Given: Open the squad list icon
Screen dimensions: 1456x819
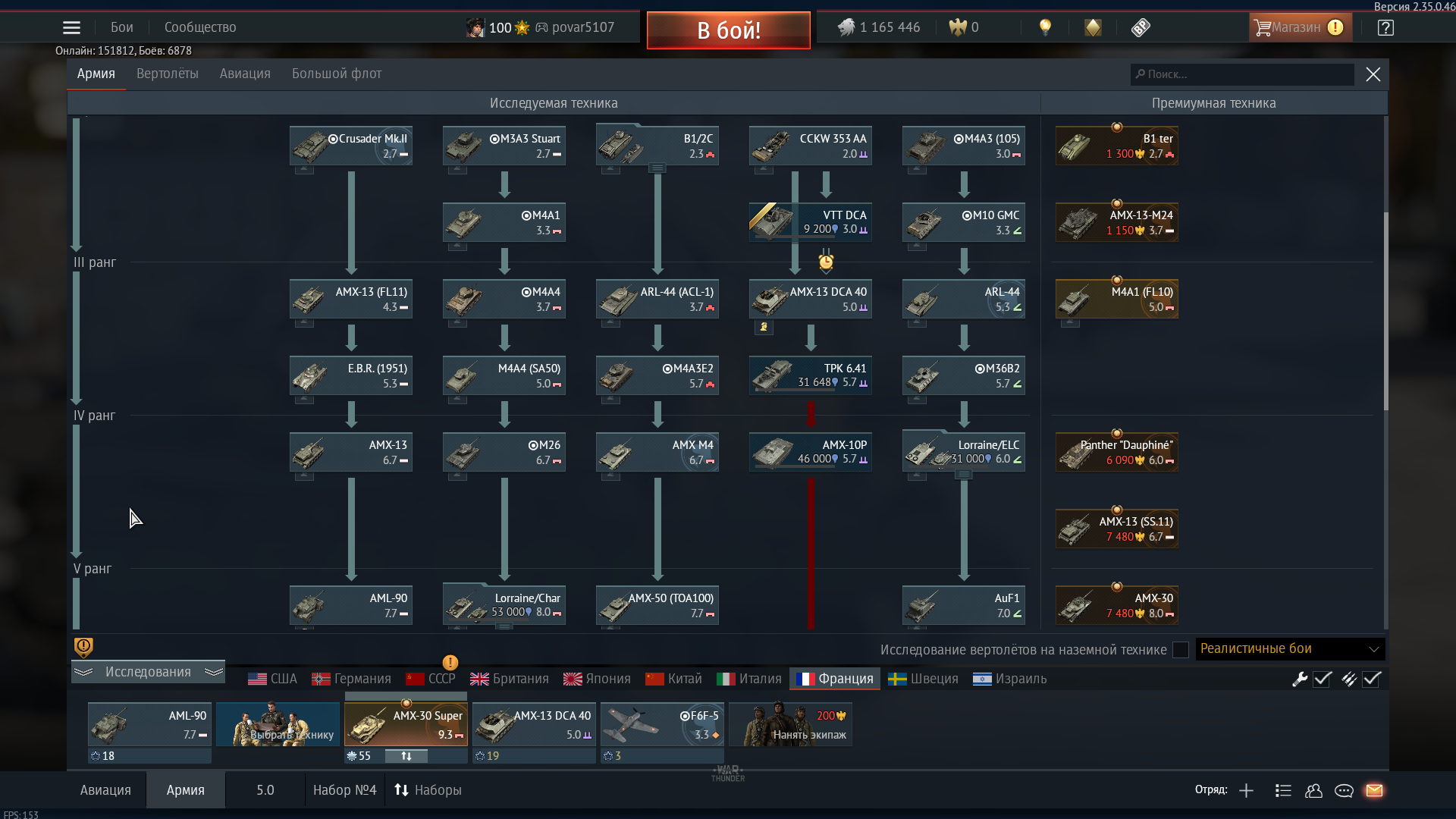Looking at the screenshot, I should (1283, 790).
